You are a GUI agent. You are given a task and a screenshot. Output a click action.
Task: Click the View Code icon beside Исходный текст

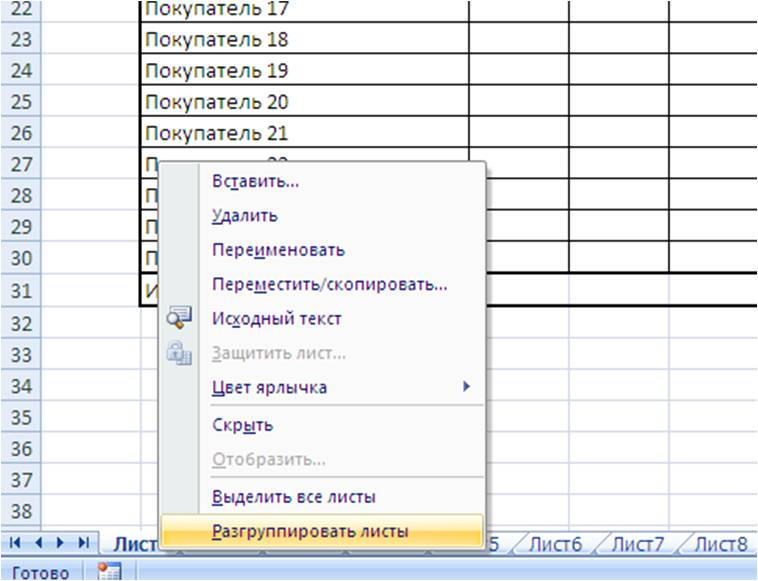pos(179,319)
